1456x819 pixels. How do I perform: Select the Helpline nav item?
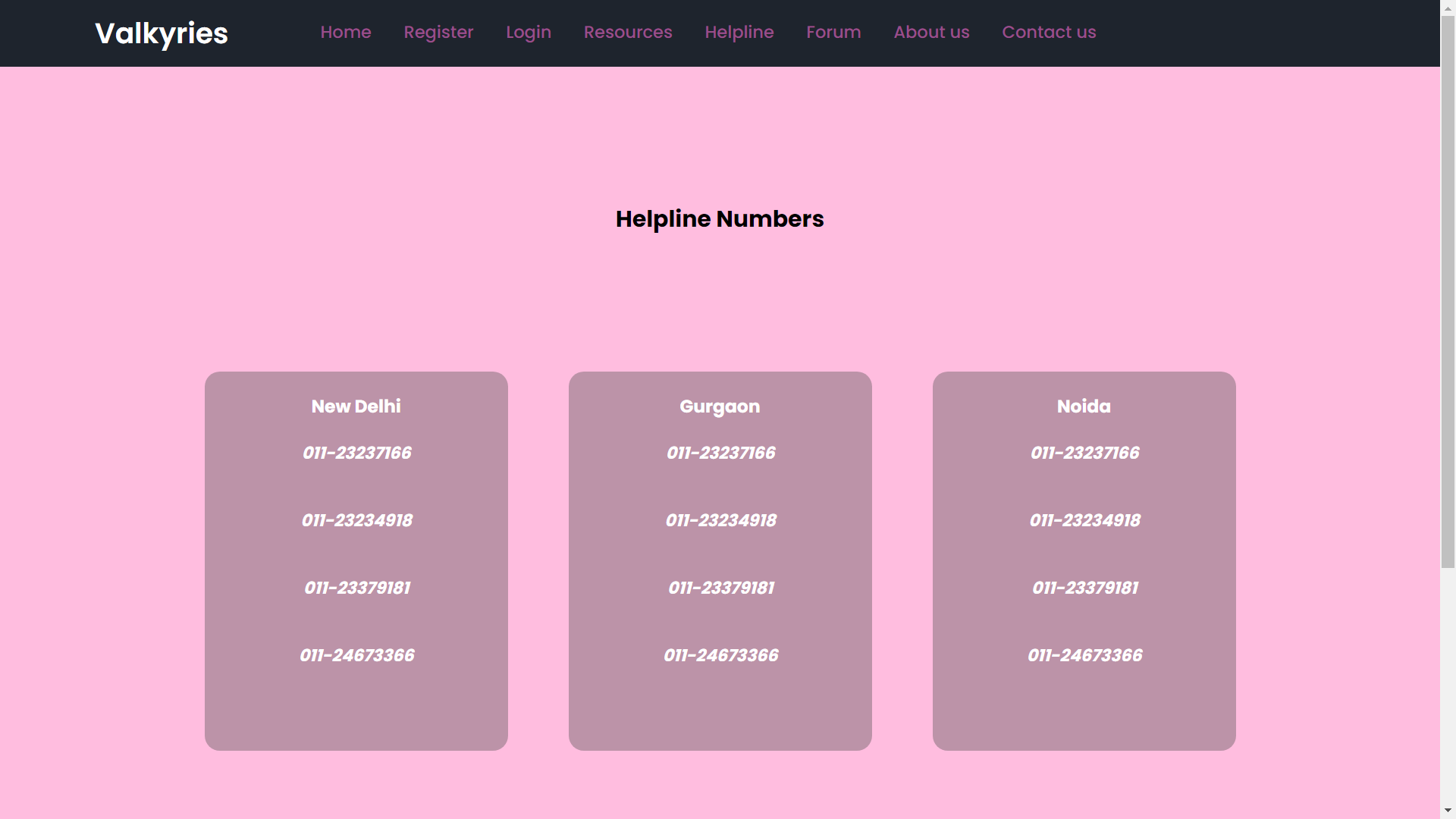739,32
